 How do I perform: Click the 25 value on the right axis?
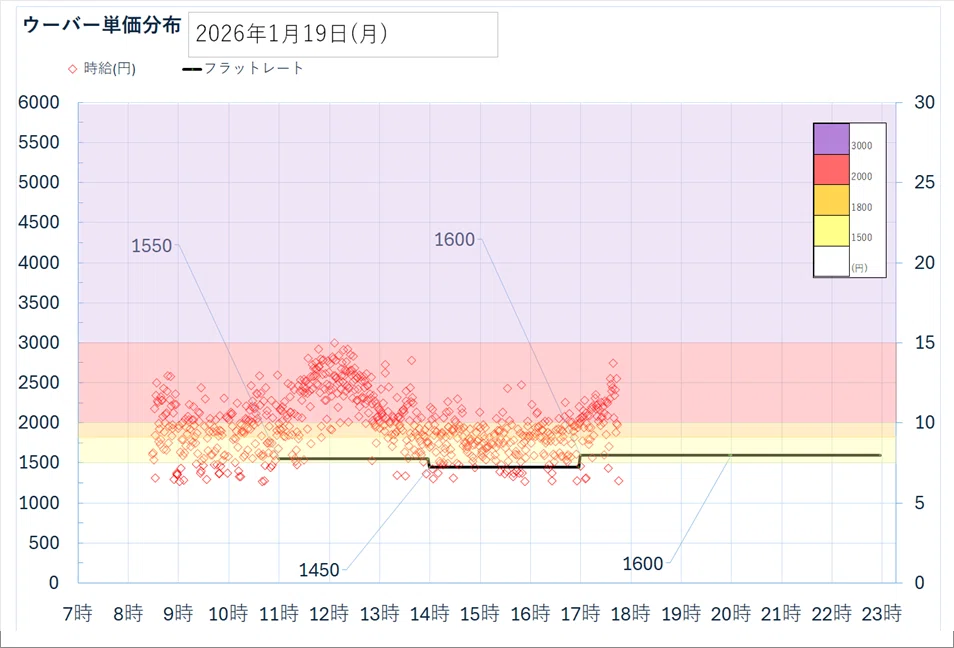point(925,182)
